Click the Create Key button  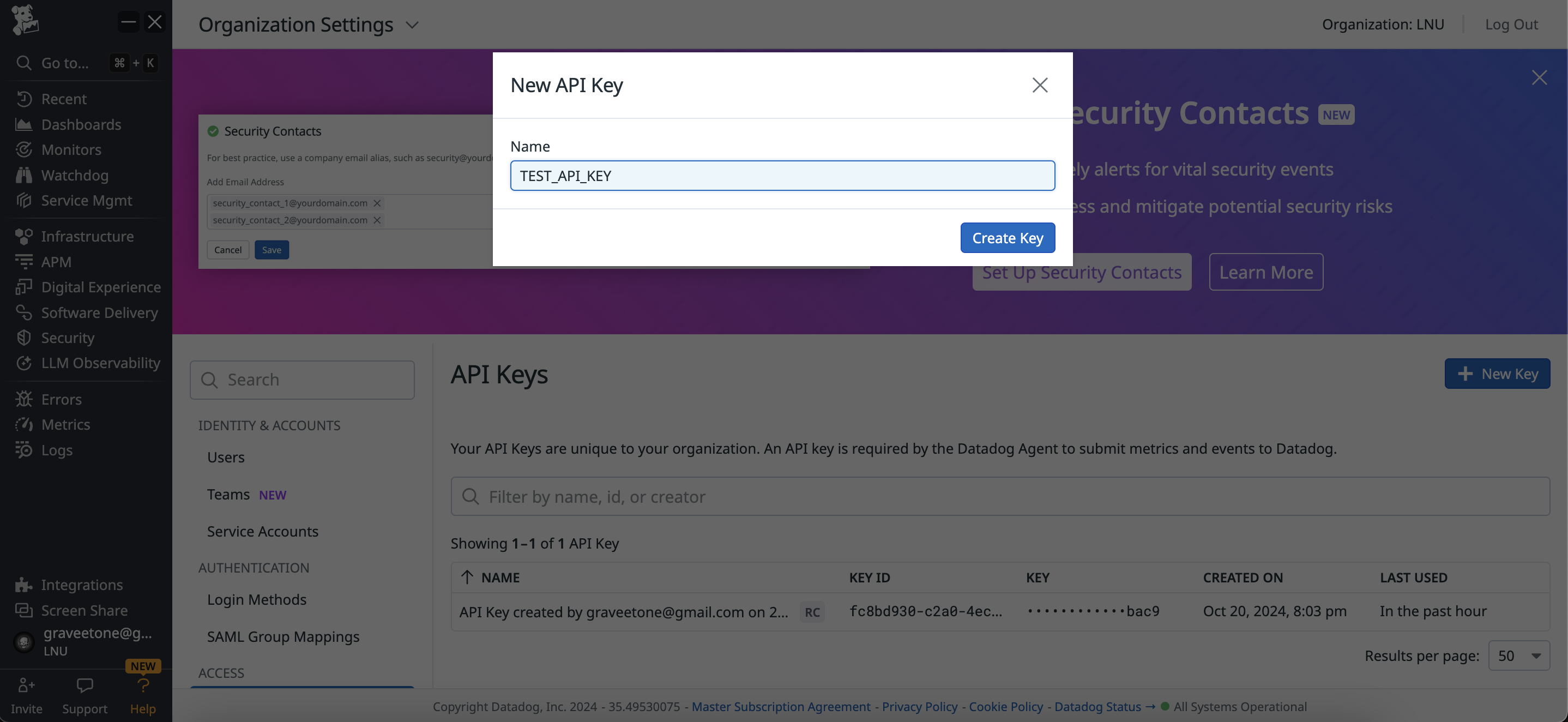(1008, 238)
